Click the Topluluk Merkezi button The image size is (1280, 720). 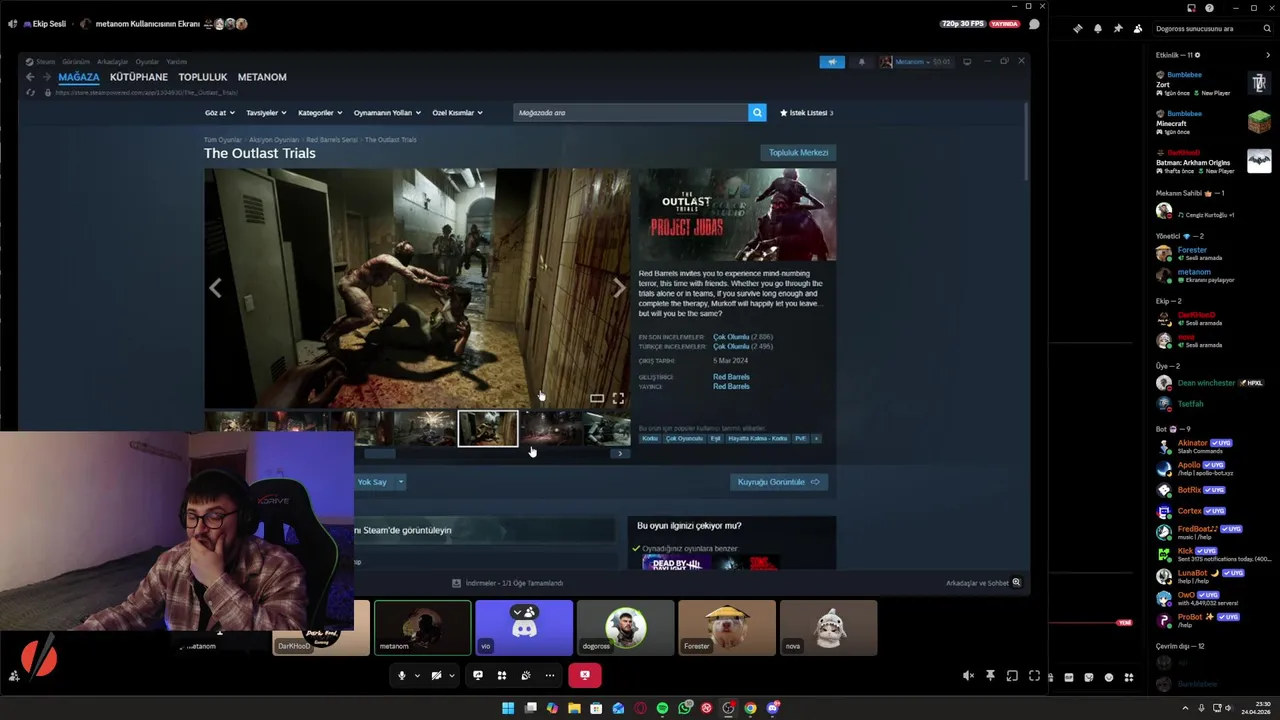click(x=798, y=153)
